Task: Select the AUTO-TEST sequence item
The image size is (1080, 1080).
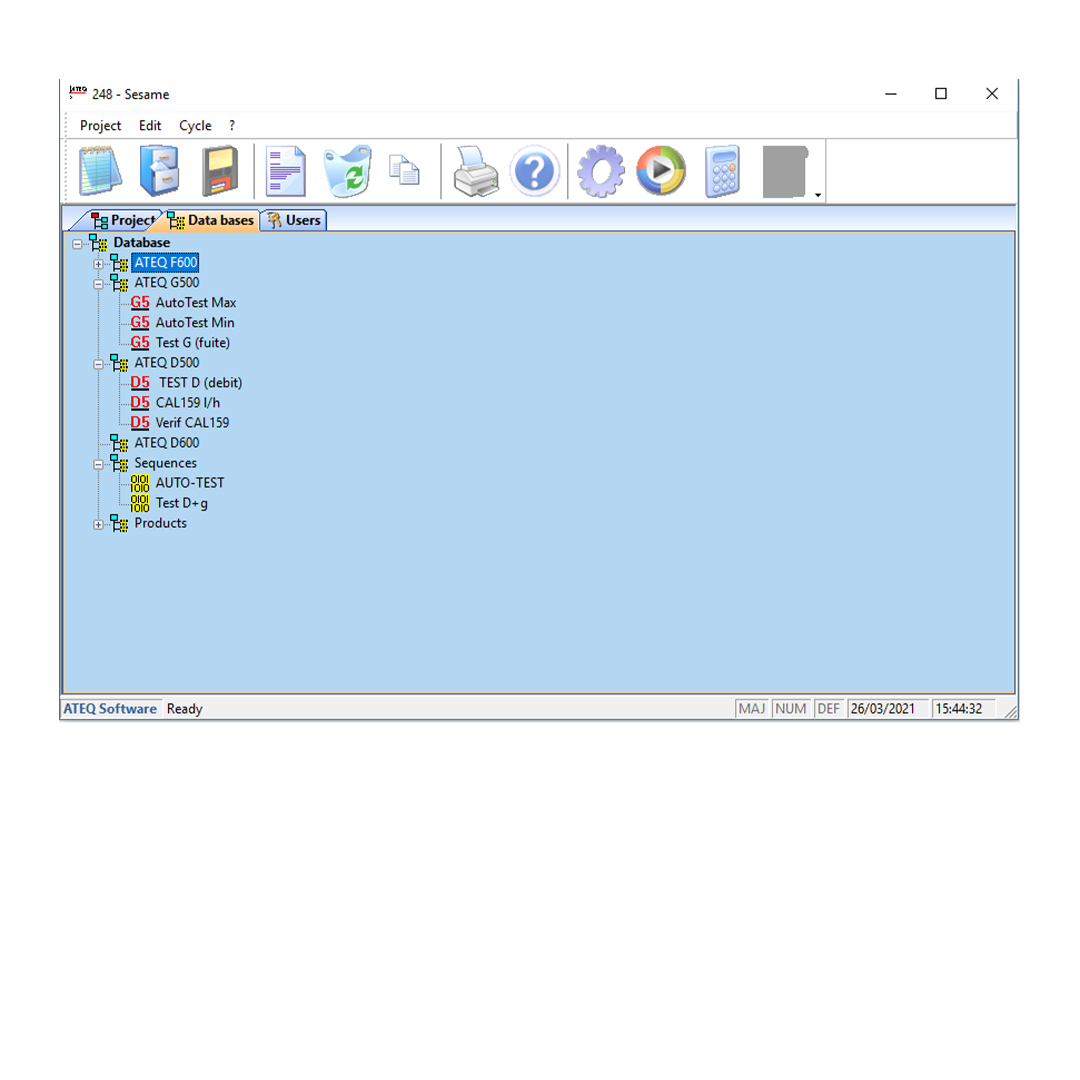Action: (189, 483)
